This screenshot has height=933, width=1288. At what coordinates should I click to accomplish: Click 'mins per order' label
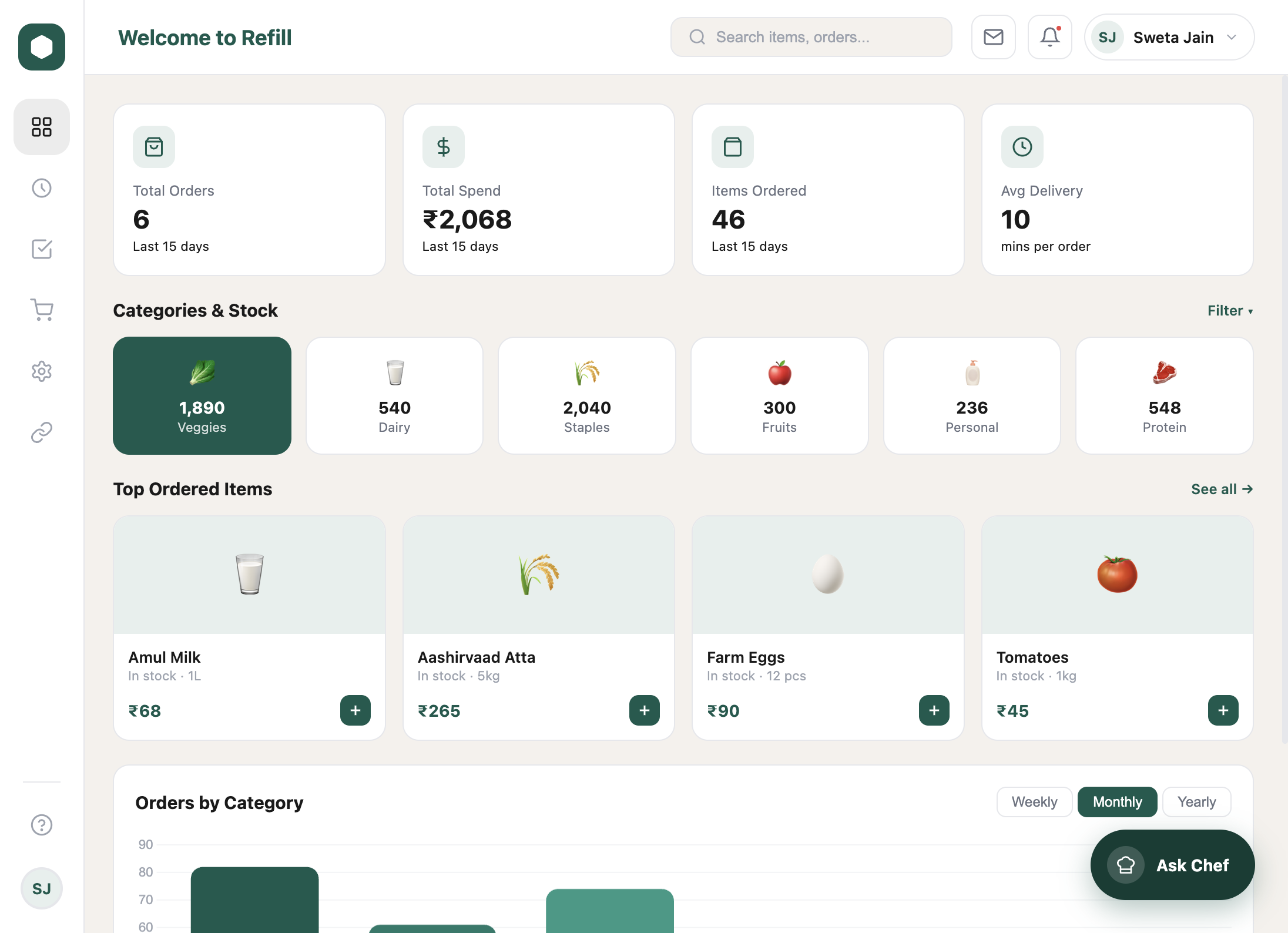[1046, 247]
